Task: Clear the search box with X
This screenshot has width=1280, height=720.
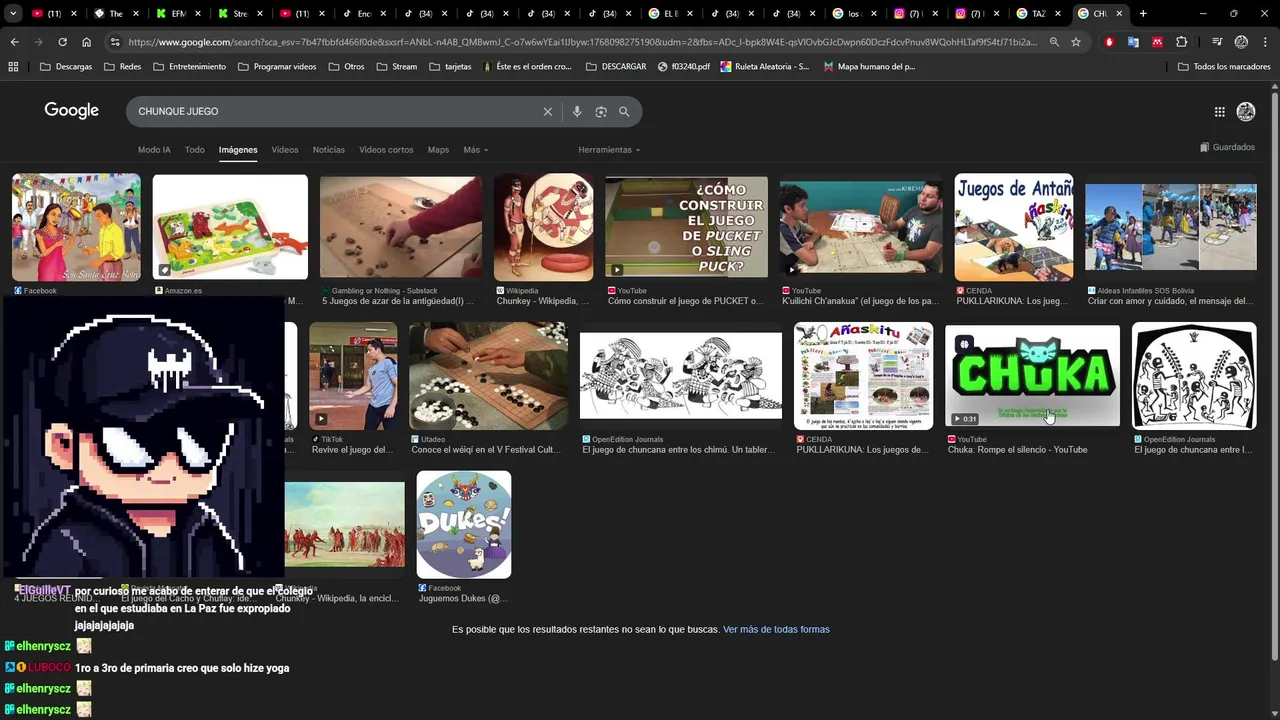Action: tap(547, 111)
